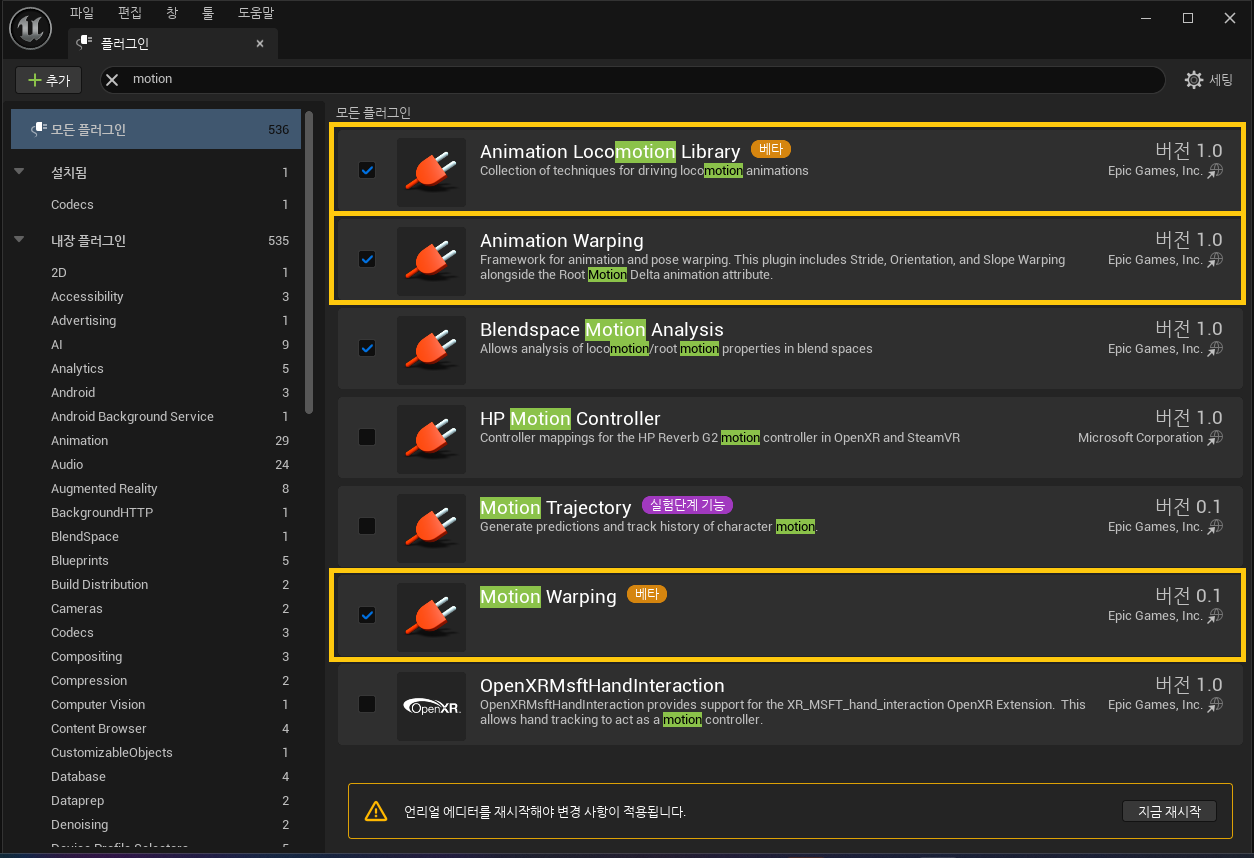The height and width of the screenshot is (858, 1254).
Task: Click the plugin icon on the 플러그인 tab
Action: point(85,44)
